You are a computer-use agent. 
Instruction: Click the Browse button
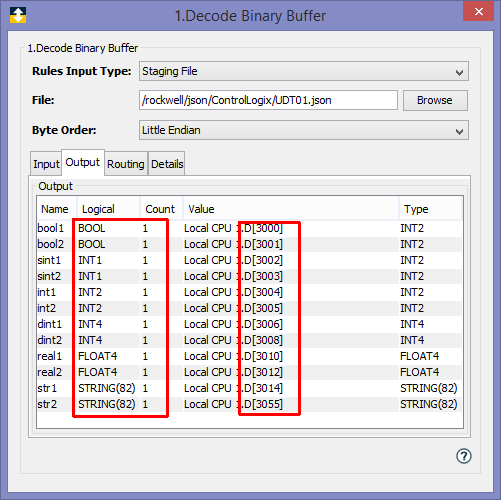[x=435, y=100]
